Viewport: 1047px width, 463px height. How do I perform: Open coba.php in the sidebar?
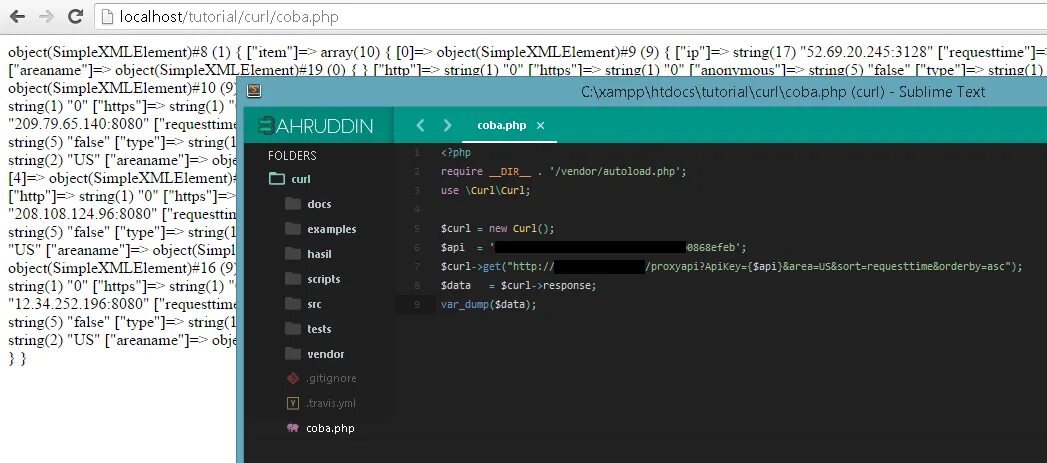click(x=330, y=428)
